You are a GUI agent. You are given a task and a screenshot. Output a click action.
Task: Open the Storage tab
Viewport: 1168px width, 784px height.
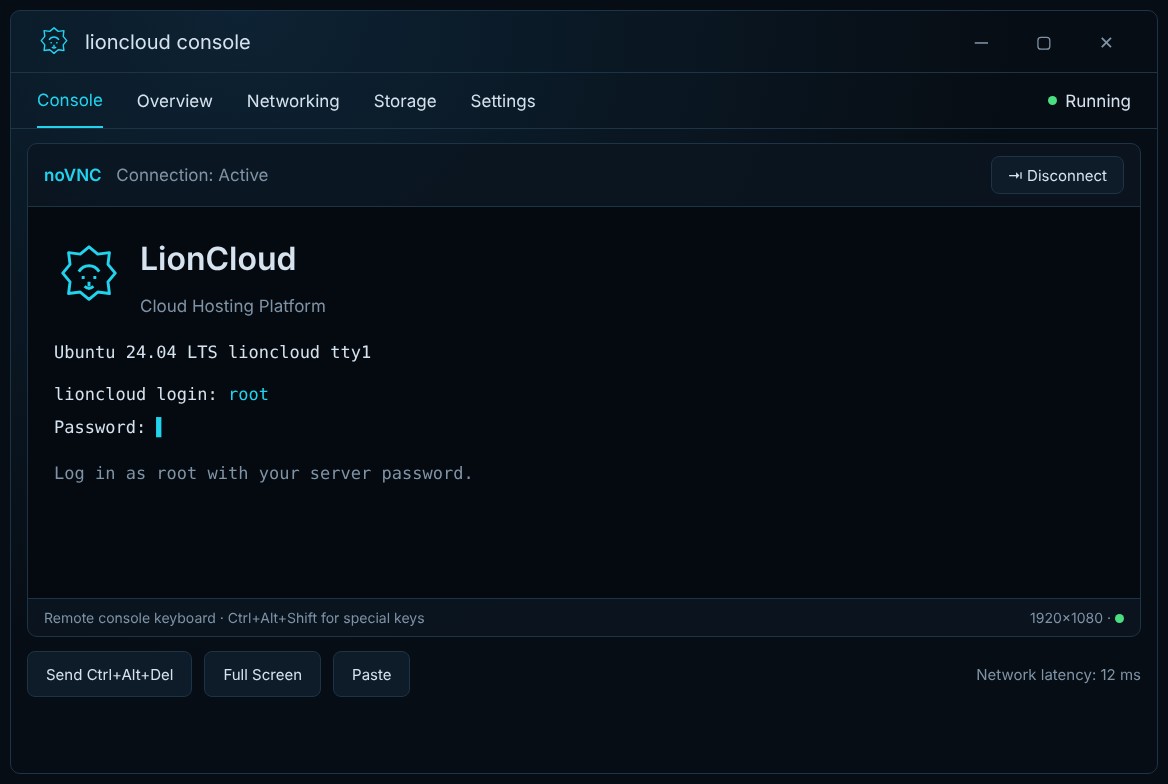coord(404,101)
